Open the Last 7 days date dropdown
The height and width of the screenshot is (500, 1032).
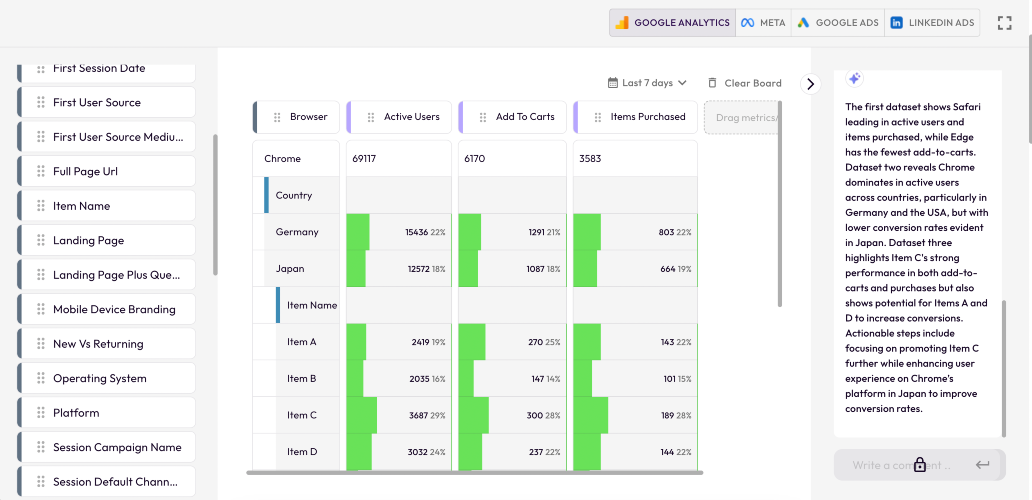click(x=647, y=83)
